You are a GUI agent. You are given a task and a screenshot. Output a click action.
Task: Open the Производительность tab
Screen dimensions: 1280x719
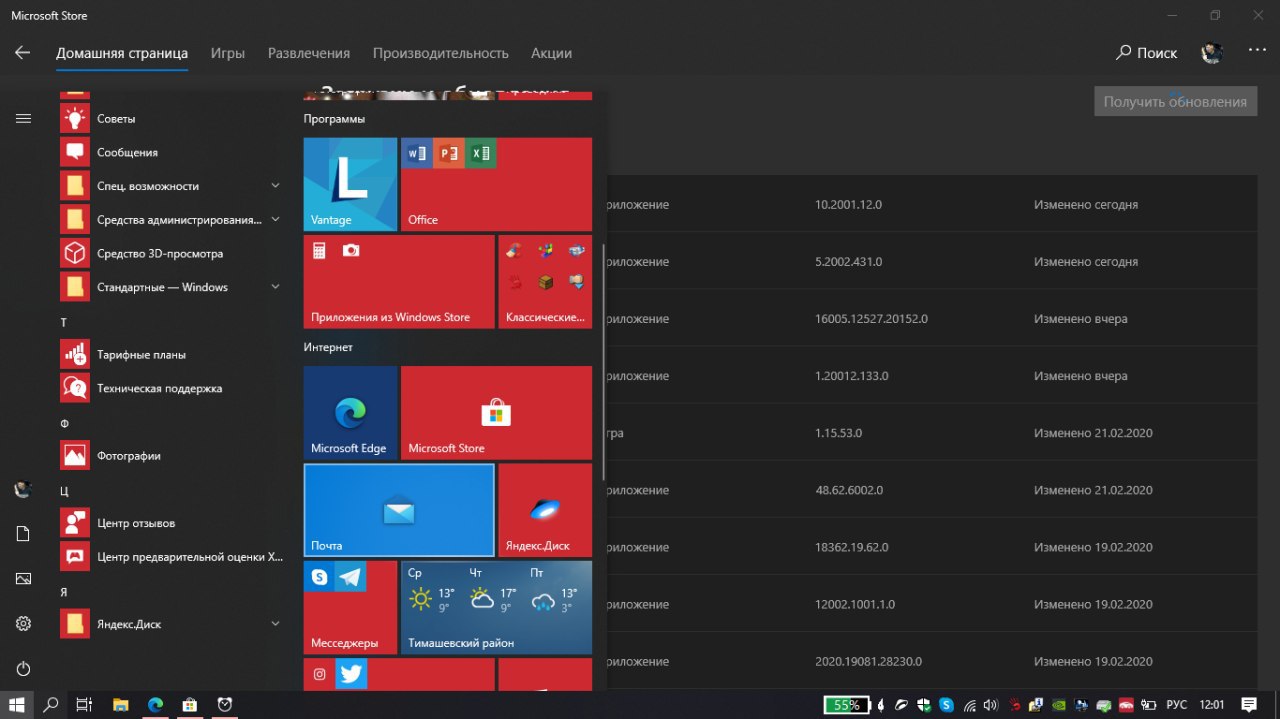click(x=441, y=53)
